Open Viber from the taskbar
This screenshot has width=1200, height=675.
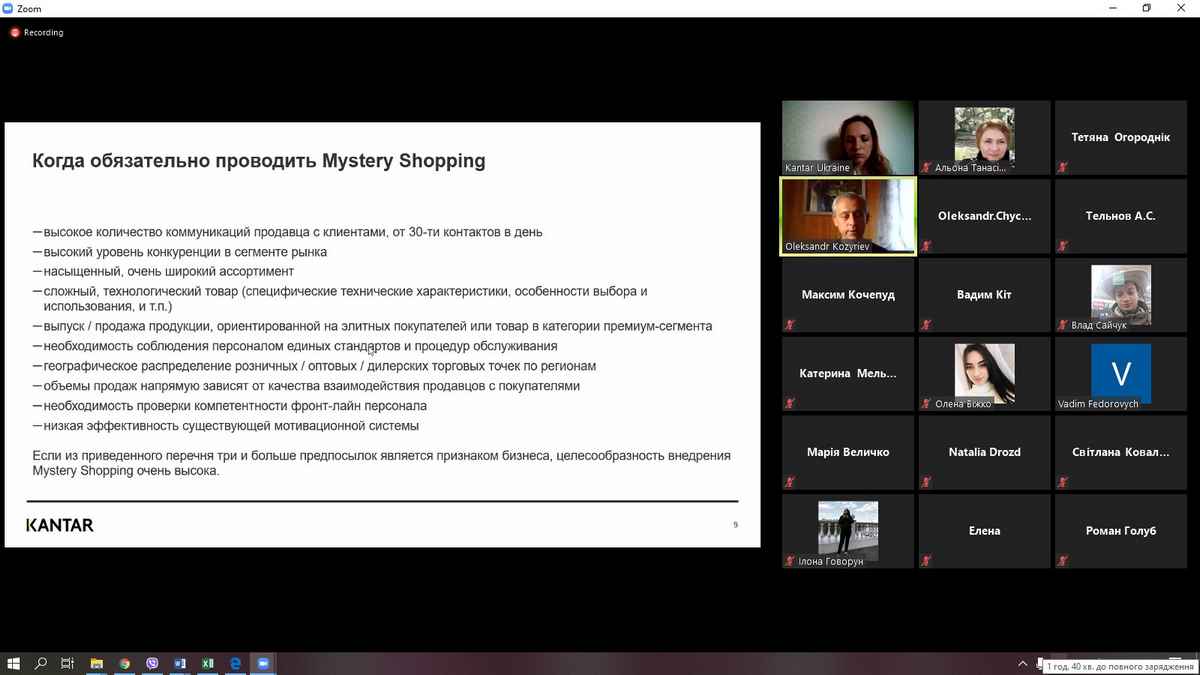click(152, 663)
